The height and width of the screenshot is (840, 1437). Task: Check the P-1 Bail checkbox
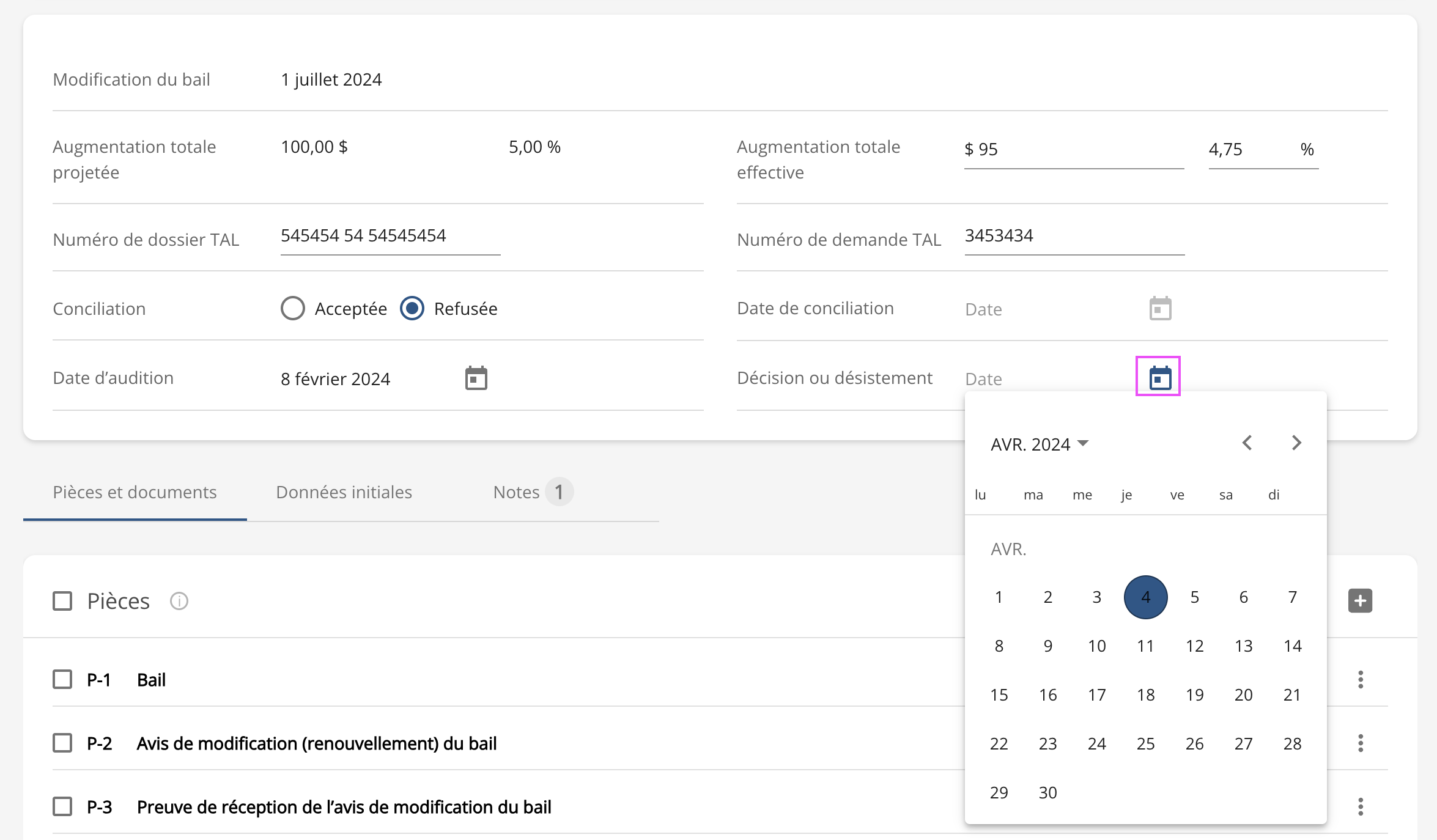coord(62,679)
